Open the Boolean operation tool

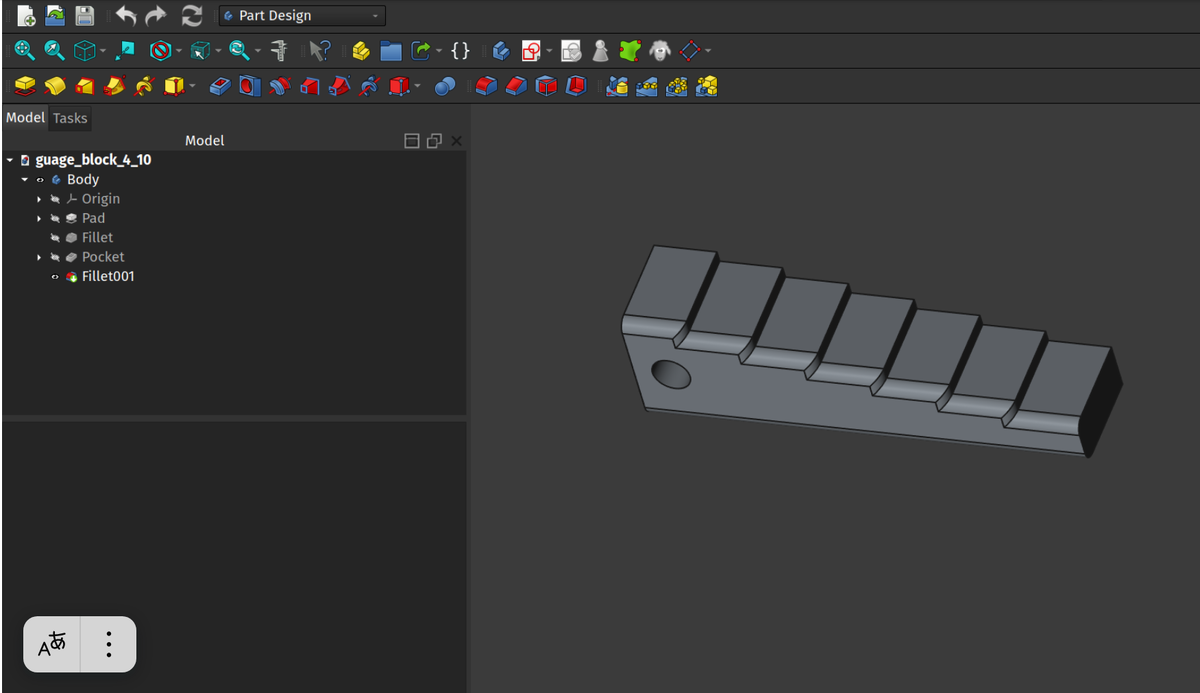pyautogui.click(x=445, y=87)
